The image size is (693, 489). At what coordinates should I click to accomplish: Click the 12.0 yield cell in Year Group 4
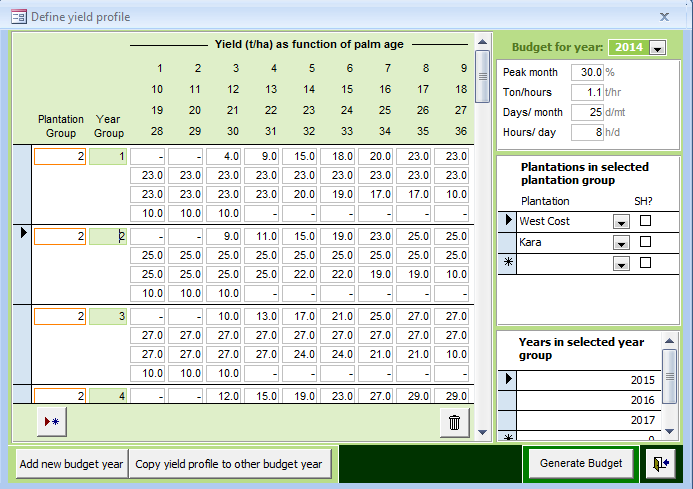pyautogui.click(x=224, y=396)
